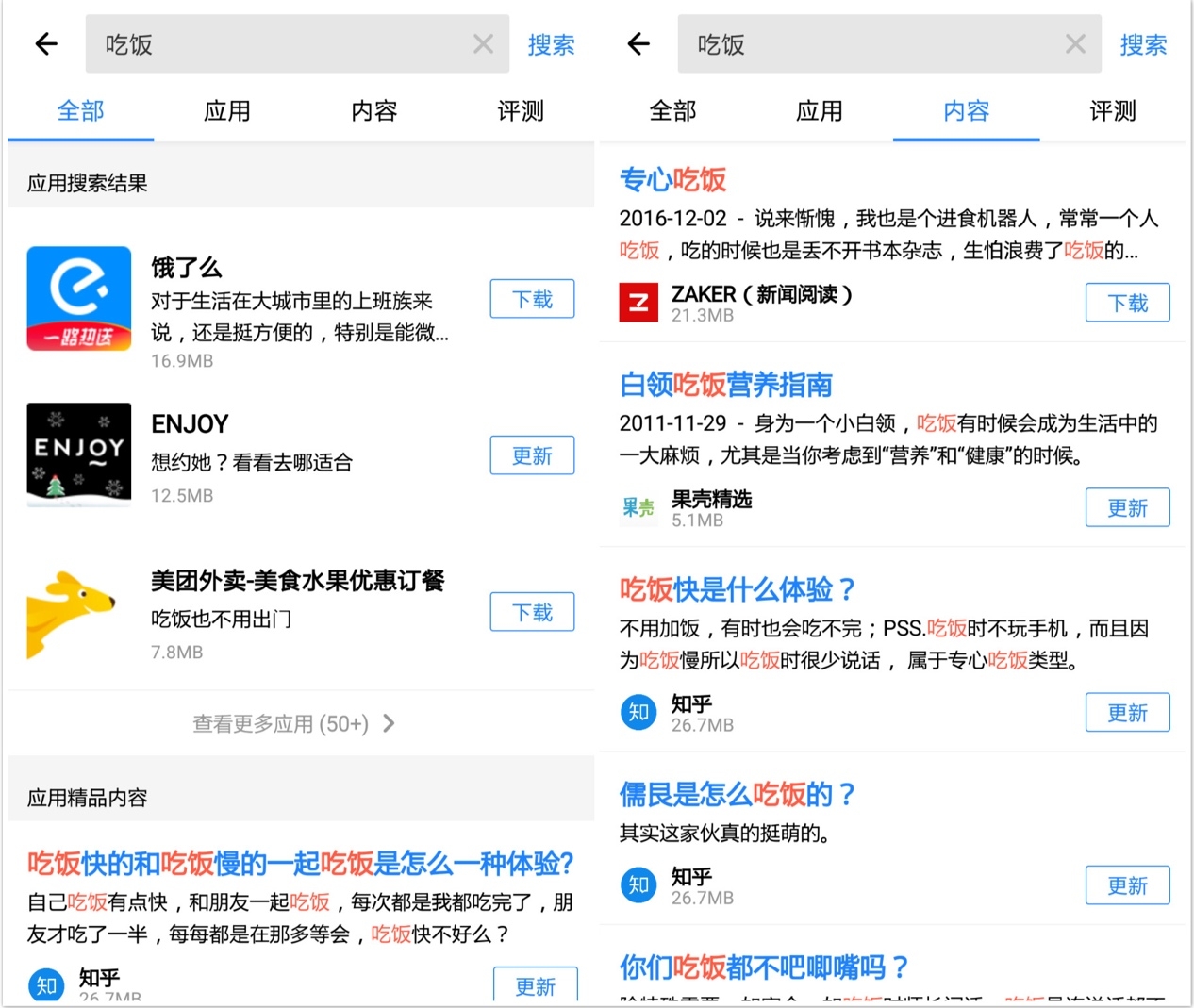Tap the back arrow in the right screen
This screenshot has width=1194, height=1008.
coord(638,43)
